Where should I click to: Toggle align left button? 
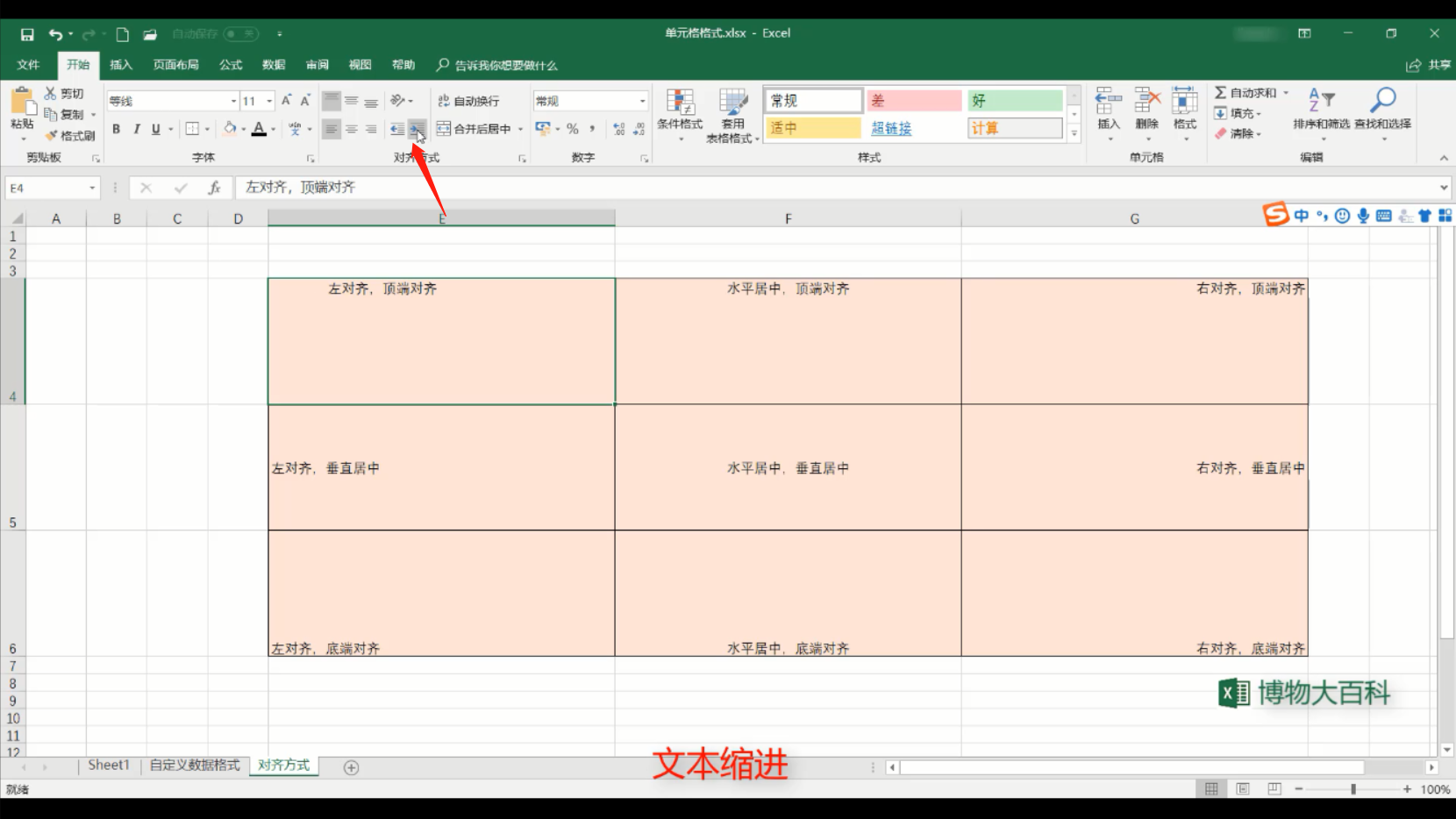(x=331, y=129)
